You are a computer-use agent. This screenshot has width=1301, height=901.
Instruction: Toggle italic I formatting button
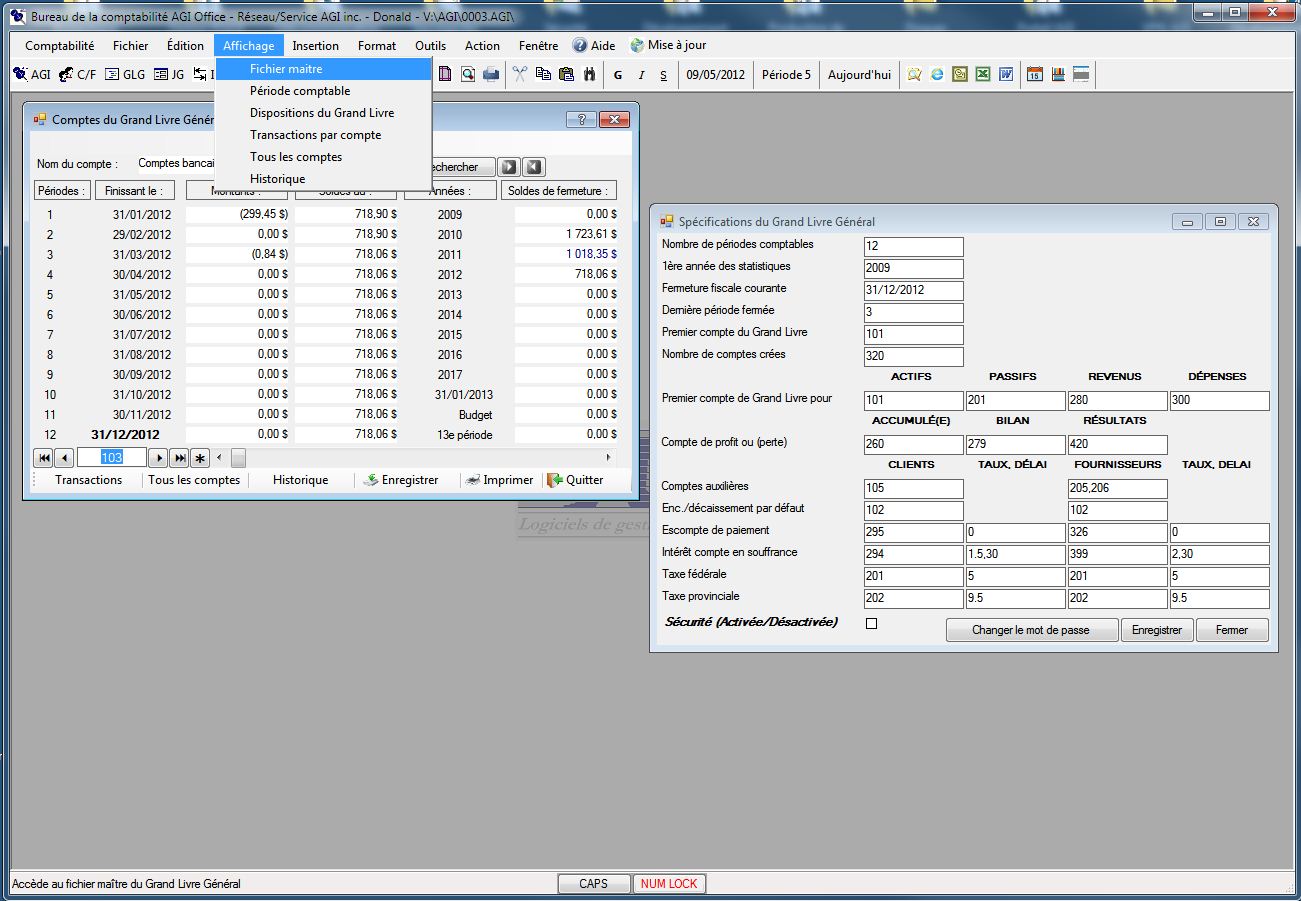click(x=641, y=75)
